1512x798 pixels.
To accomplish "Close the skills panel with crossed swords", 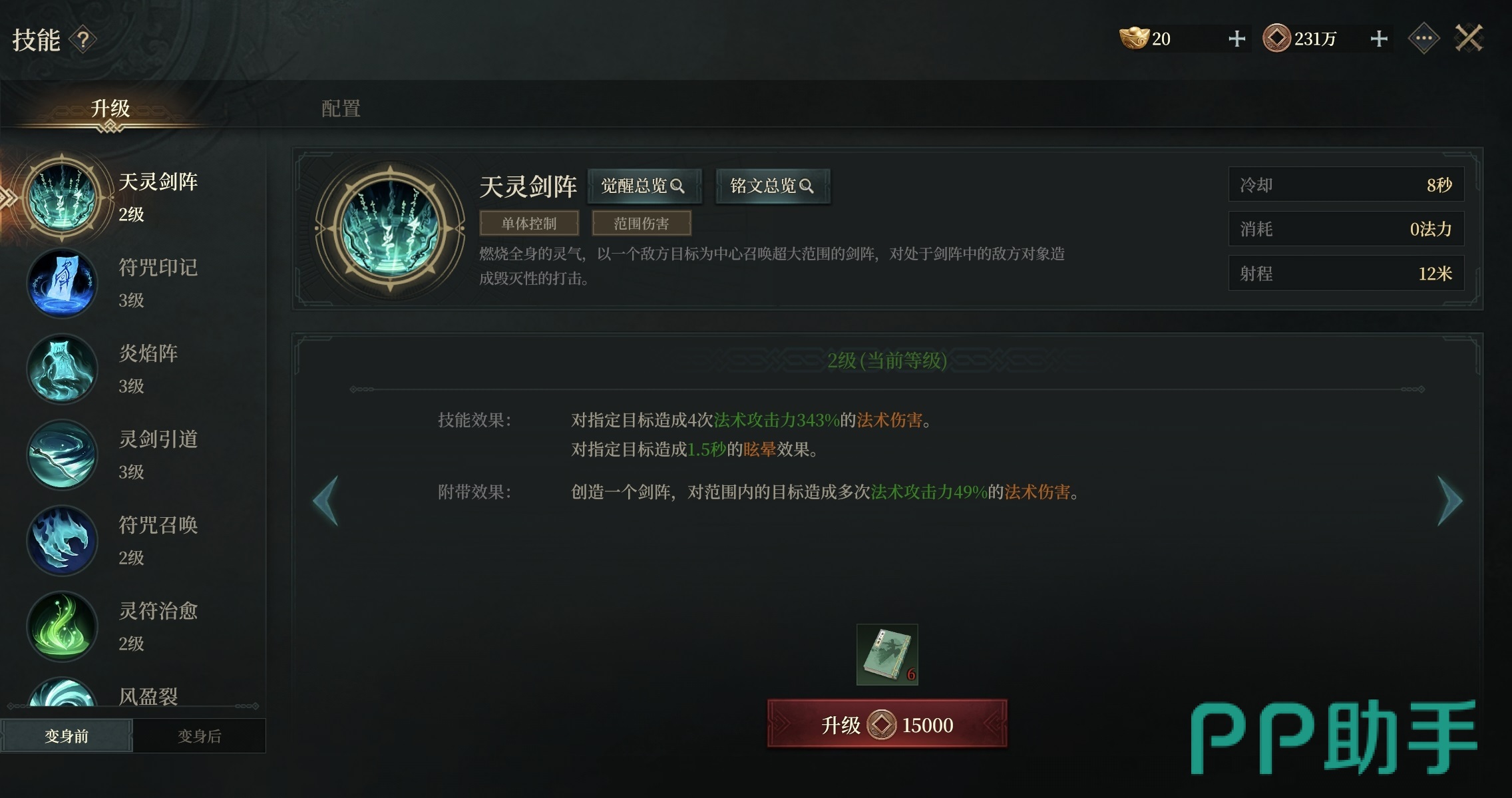I will click(1469, 38).
